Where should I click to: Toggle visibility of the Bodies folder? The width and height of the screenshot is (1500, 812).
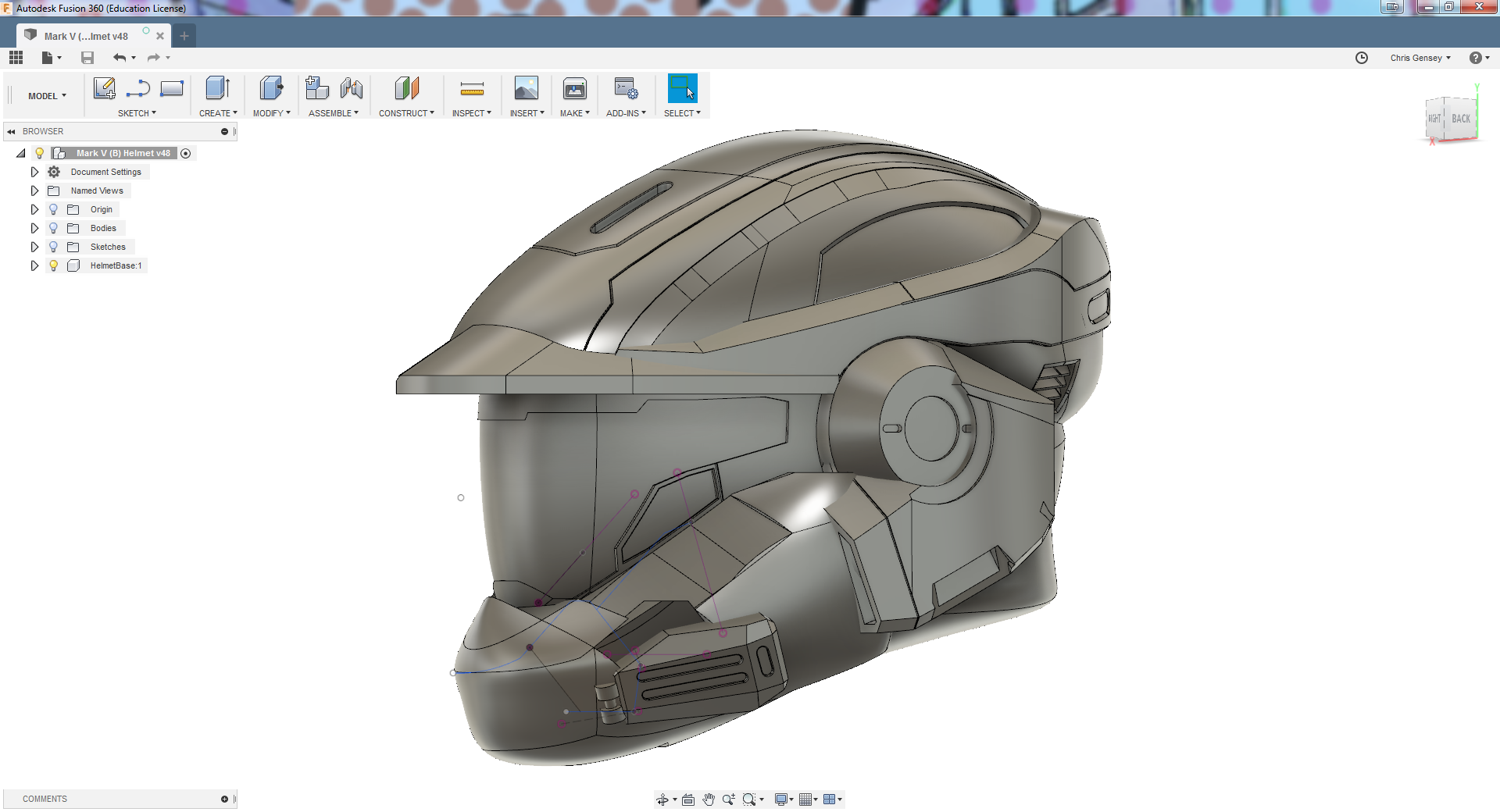tap(53, 228)
